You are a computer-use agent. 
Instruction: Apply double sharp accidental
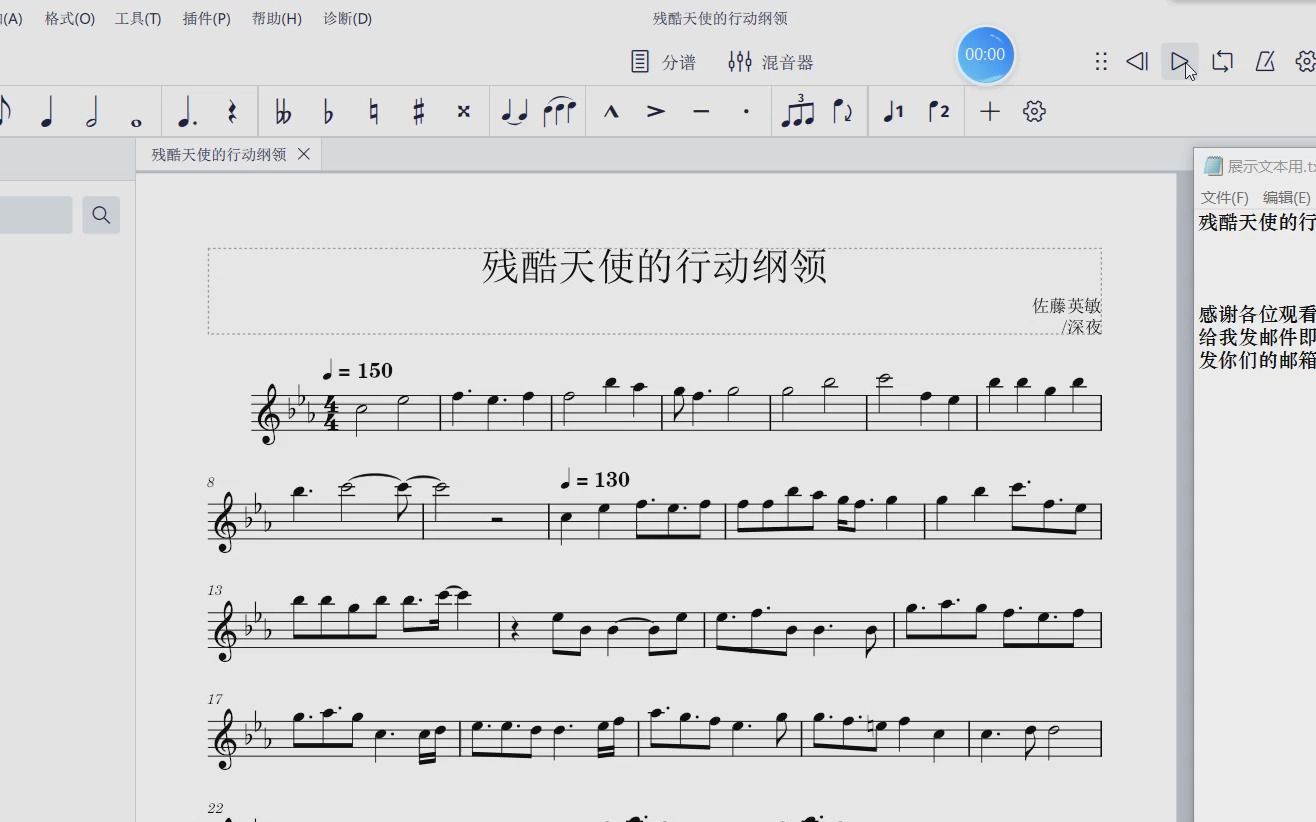[463, 112]
